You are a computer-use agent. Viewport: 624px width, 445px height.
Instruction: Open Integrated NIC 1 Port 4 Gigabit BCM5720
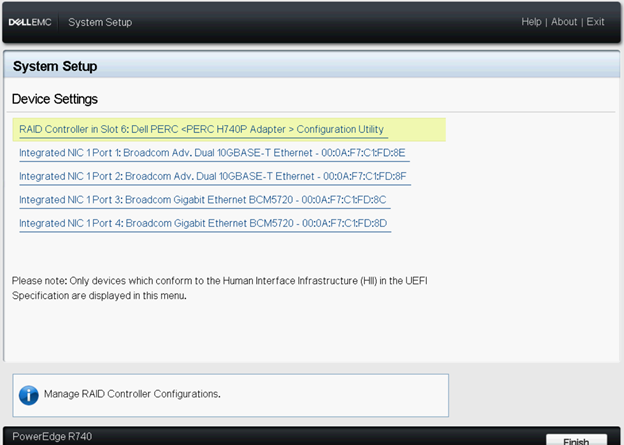tap(202, 222)
